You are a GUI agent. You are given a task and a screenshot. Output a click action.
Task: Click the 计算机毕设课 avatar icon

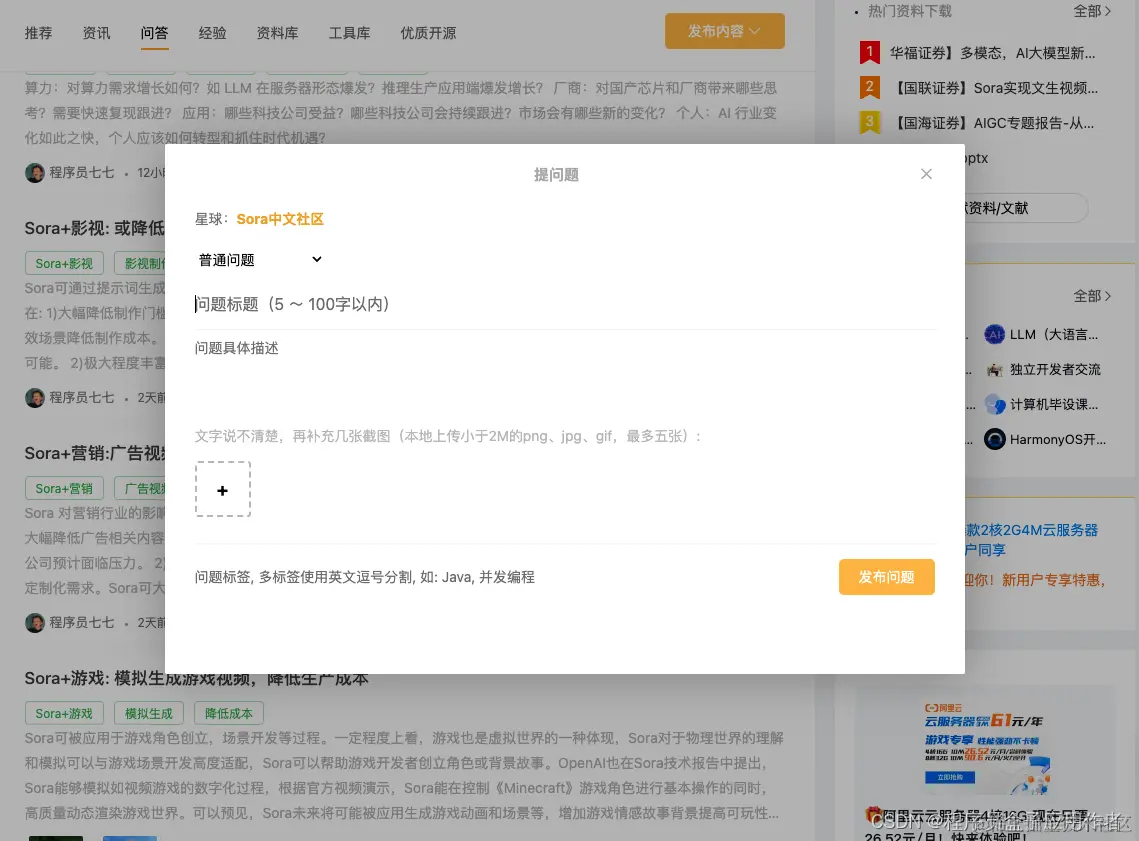point(994,405)
